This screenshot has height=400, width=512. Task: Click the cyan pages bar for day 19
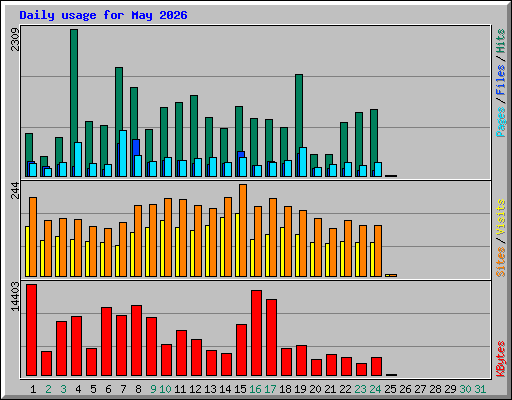tap(303, 162)
